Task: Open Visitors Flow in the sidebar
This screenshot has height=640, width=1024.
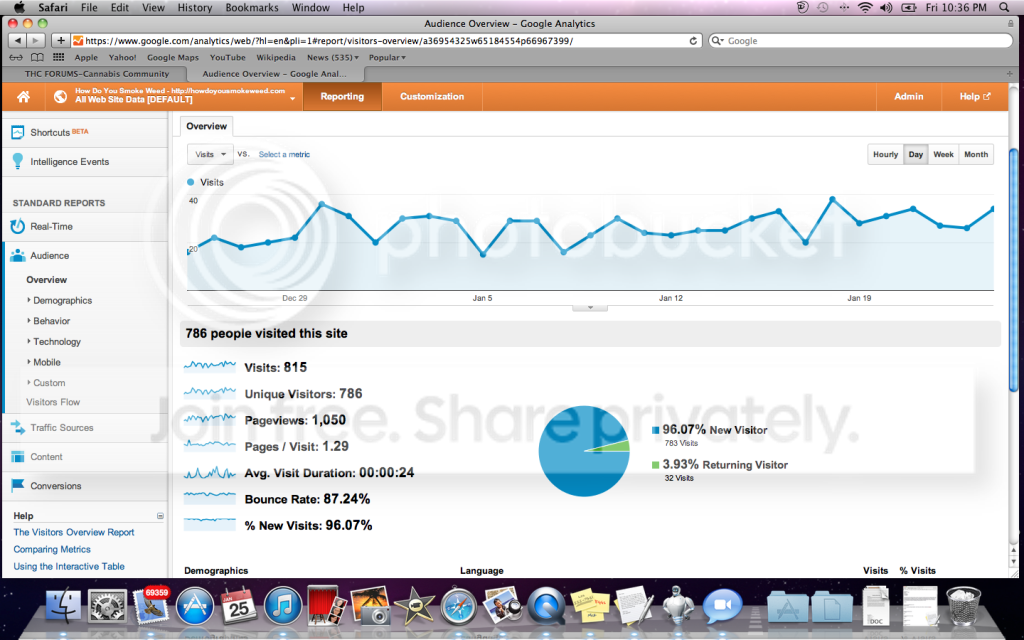Action: (53, 402)
